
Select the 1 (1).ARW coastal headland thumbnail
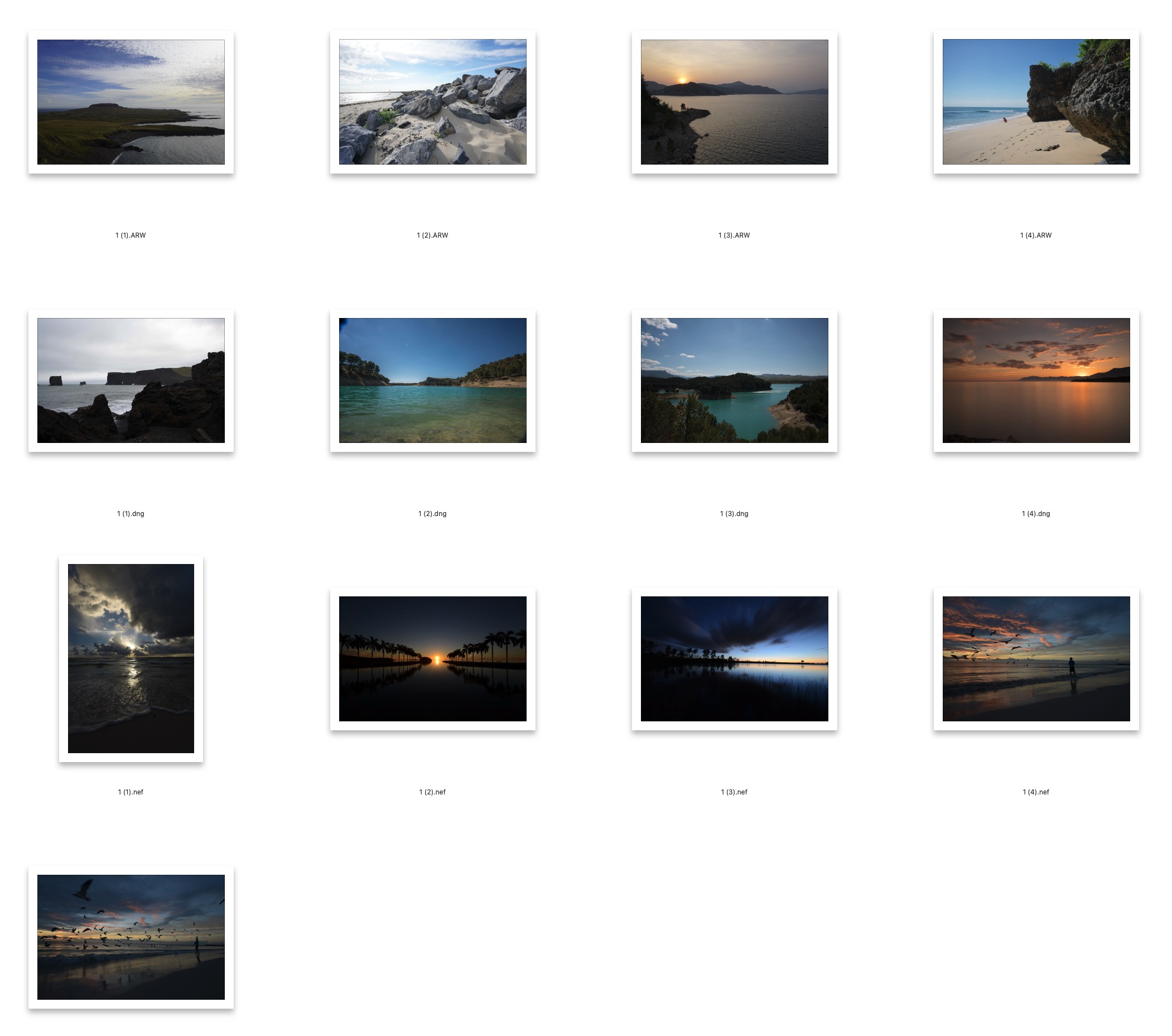(x=131, y=102)
